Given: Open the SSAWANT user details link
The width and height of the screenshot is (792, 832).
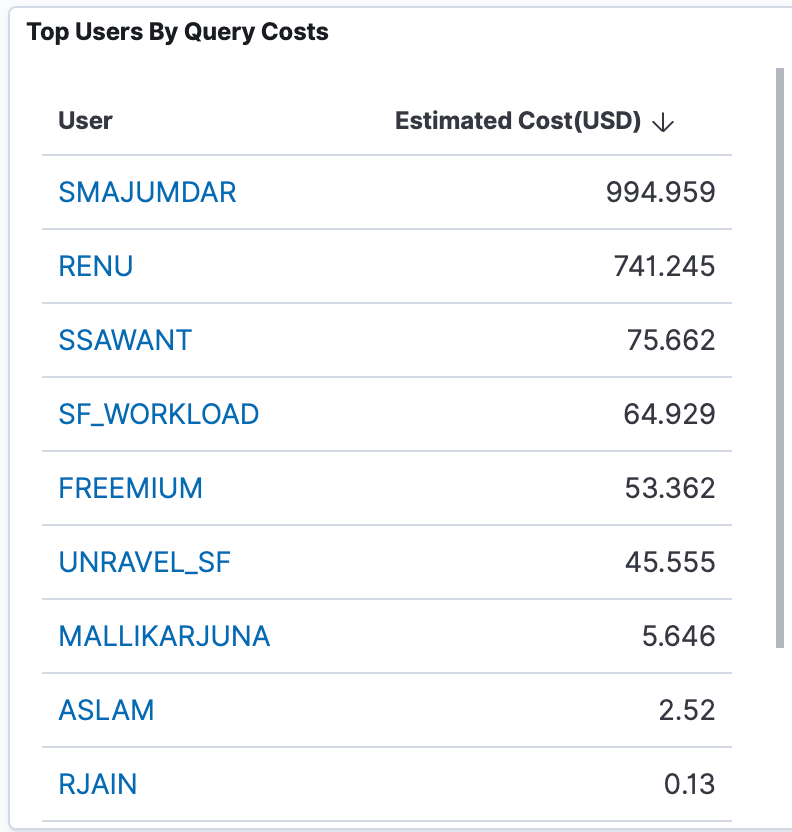Looking at the screenshot, I should [125, 340].
